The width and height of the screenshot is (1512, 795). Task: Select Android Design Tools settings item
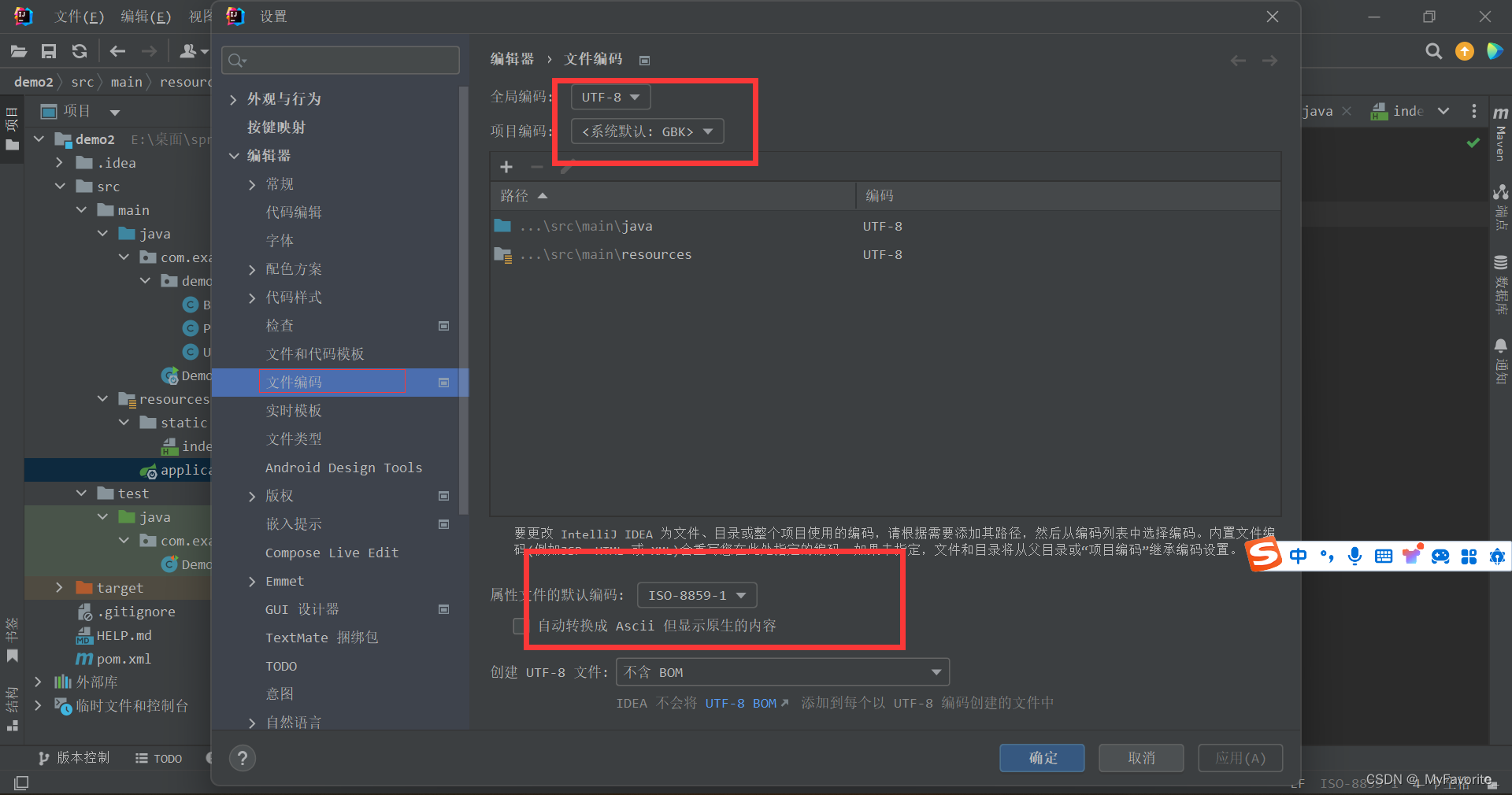point(343,468)
